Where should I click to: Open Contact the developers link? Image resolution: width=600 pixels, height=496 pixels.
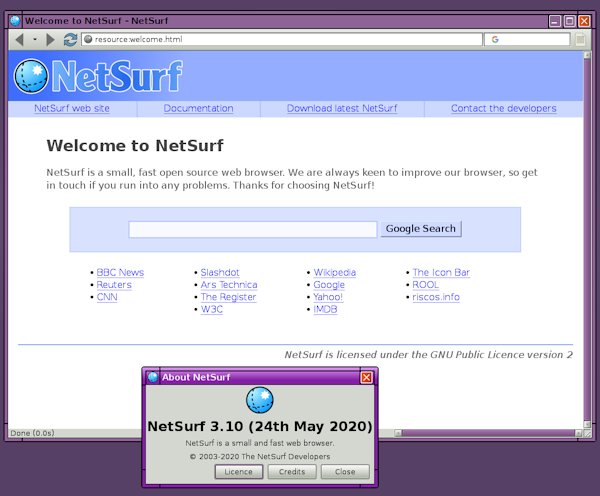(504, 108)
